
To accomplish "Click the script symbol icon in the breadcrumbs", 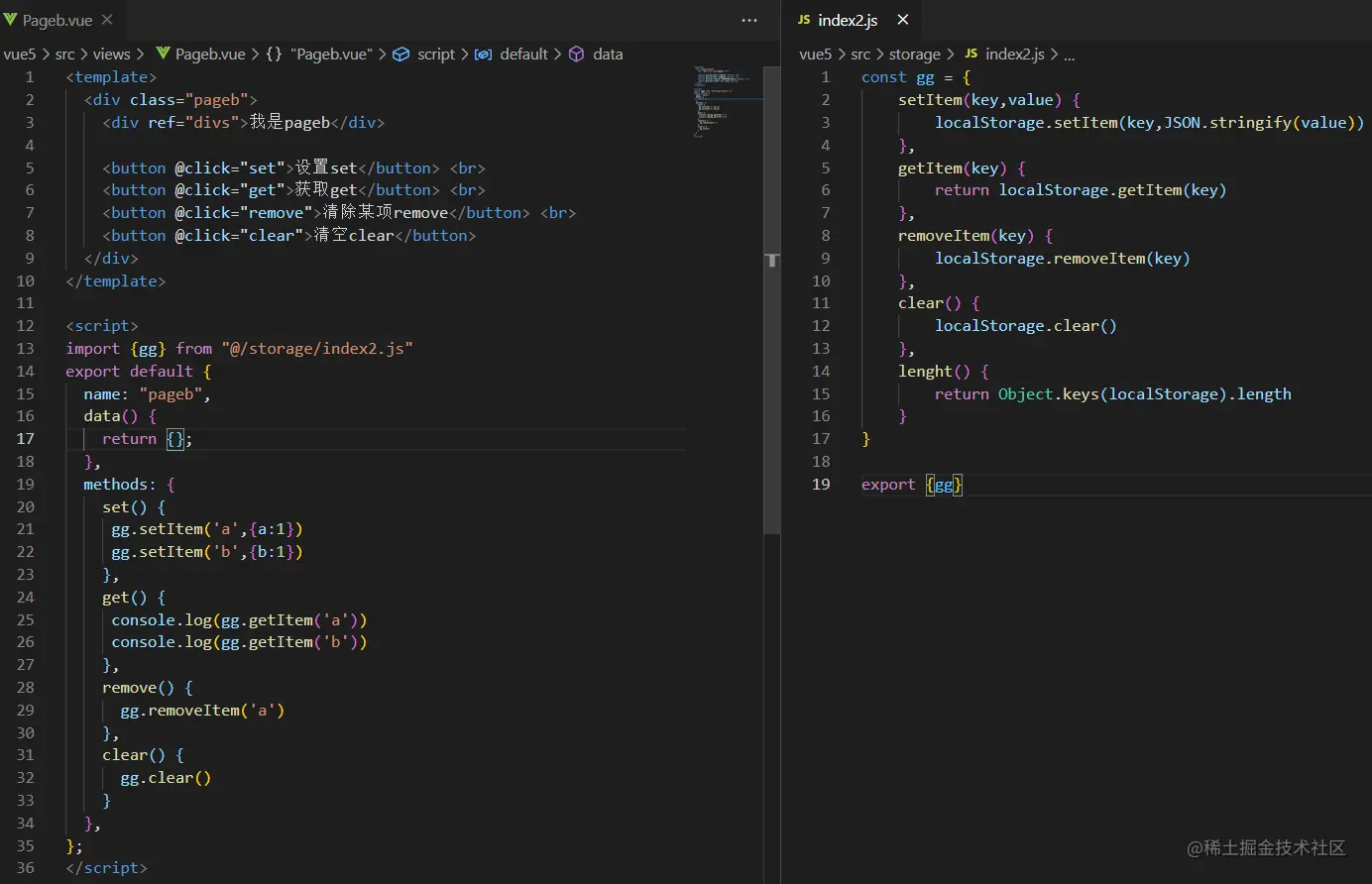I will tap(401, 55).
